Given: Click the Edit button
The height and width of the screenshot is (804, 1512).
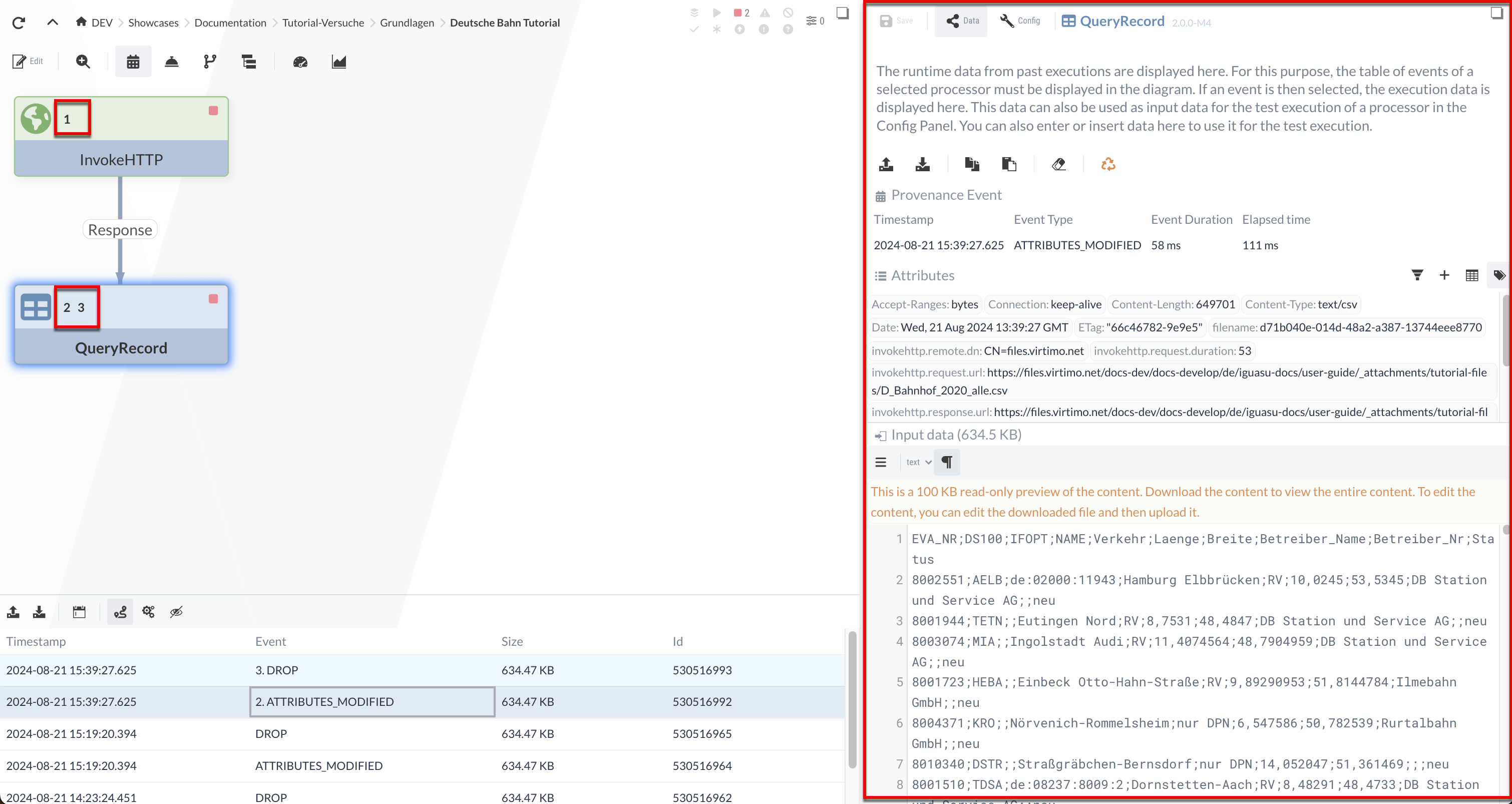Looking at the screenshot, I should point(28,61).
